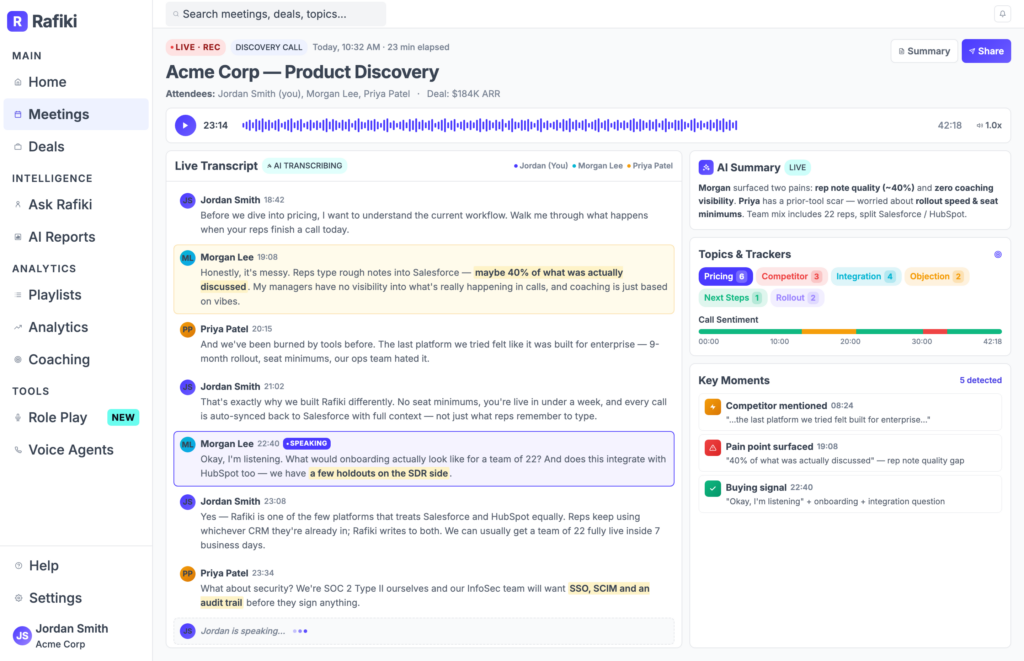Click the LIVE badge in AI Summary

[x=797, y=167]
